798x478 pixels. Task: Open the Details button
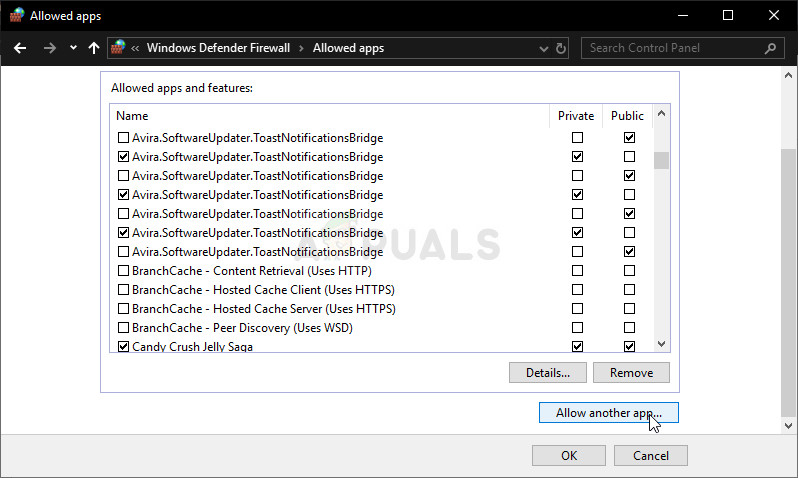(547, 373)
